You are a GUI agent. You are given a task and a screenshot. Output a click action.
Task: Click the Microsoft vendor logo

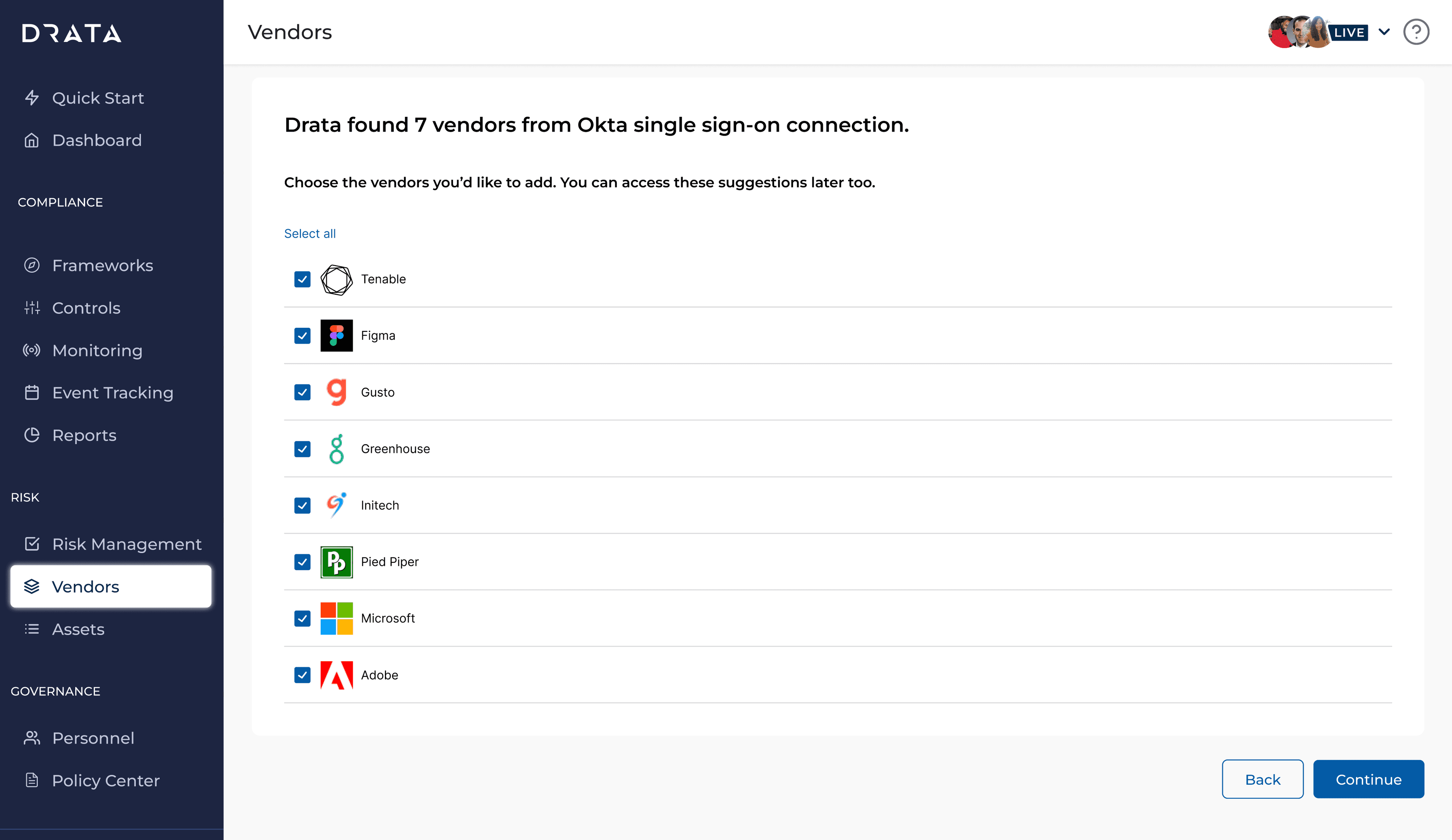[x=337, y=618]
